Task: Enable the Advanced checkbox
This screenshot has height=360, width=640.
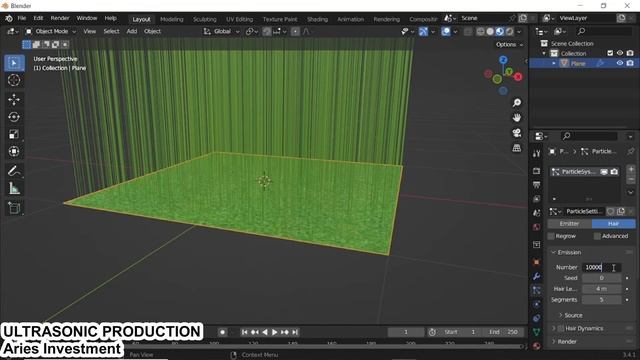Action: (597, 236)
